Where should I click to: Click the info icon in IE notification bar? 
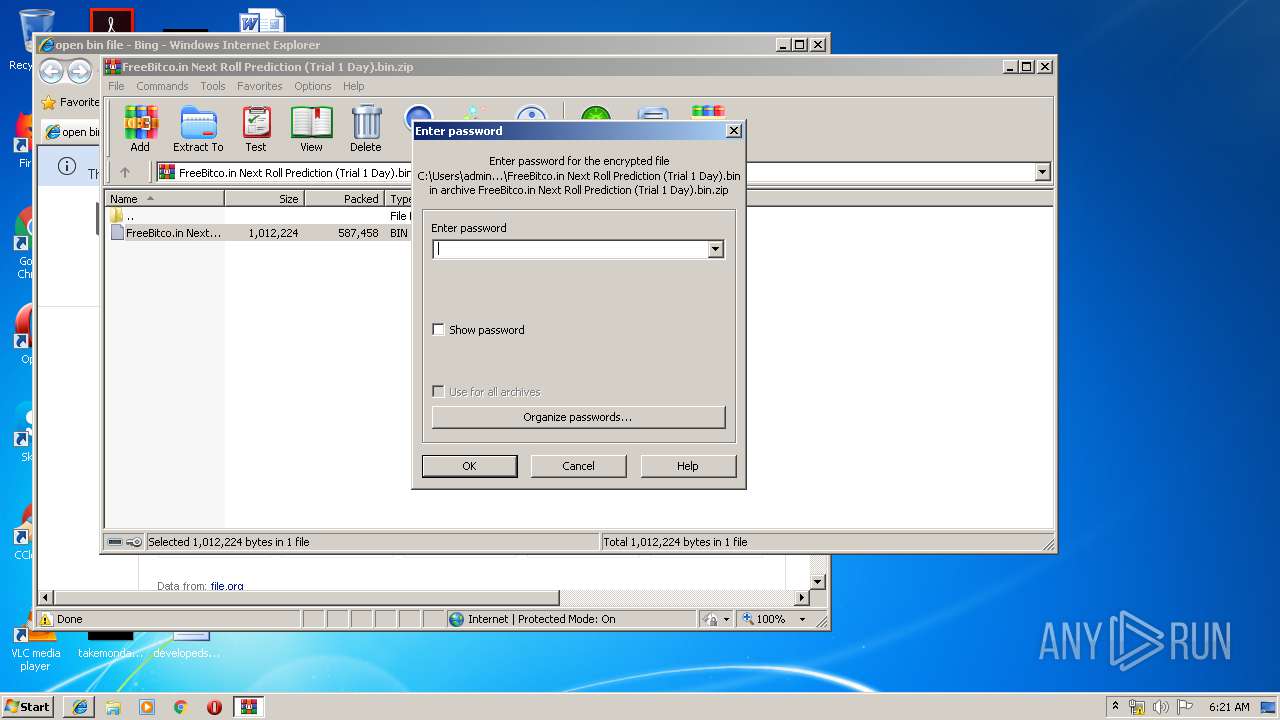point(67,166)
